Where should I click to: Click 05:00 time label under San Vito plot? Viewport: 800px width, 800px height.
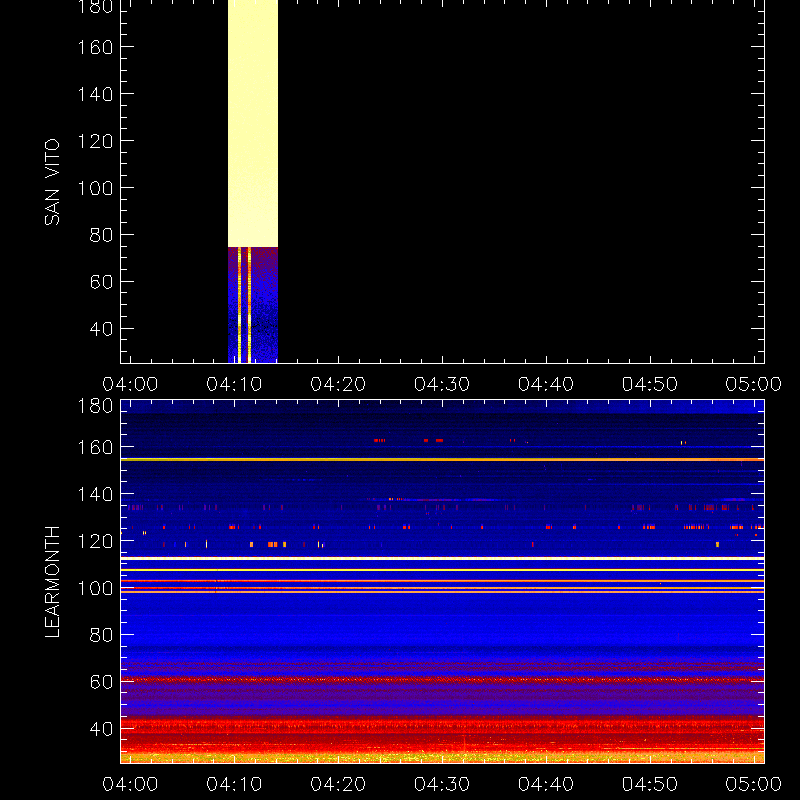click(x=754, y=384)
